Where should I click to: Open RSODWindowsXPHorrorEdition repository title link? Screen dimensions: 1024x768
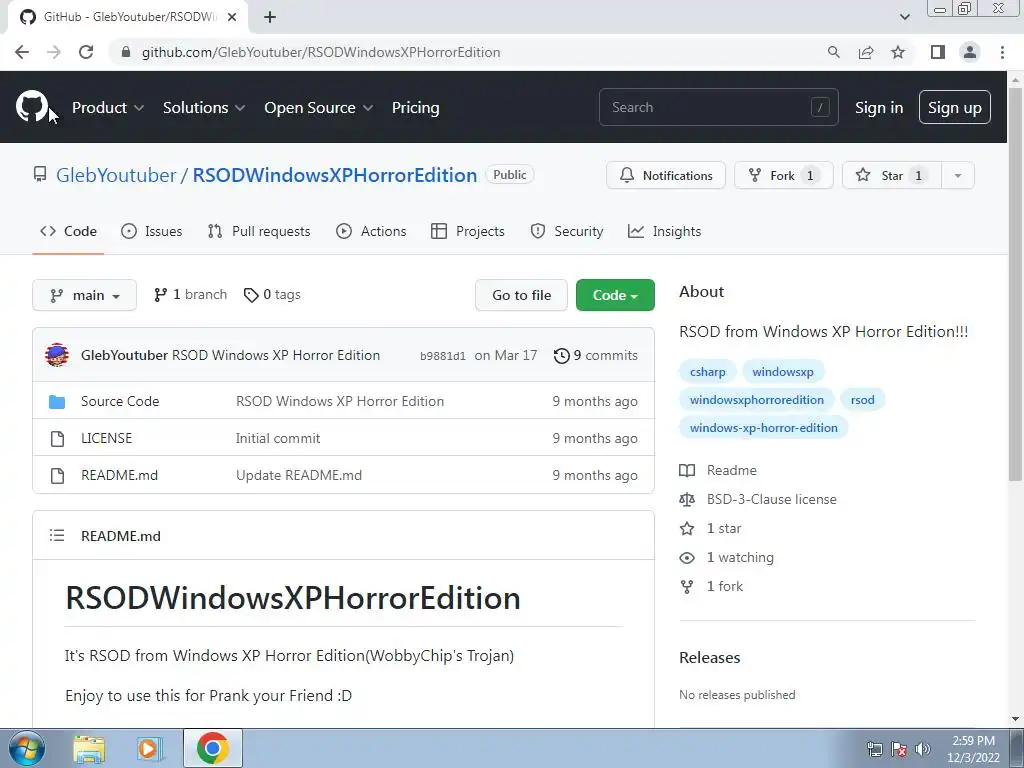pyautogui.click(x=334, y=175)
